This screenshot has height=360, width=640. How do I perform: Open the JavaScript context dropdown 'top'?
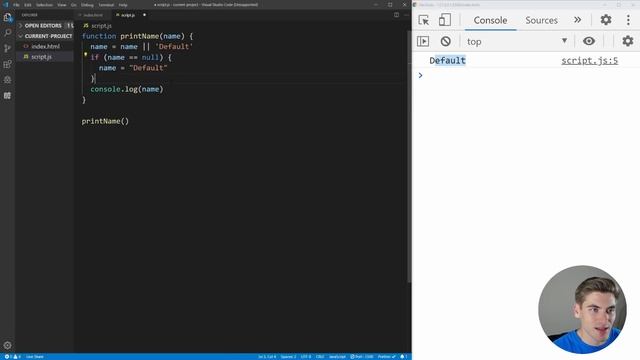[517, 41]
